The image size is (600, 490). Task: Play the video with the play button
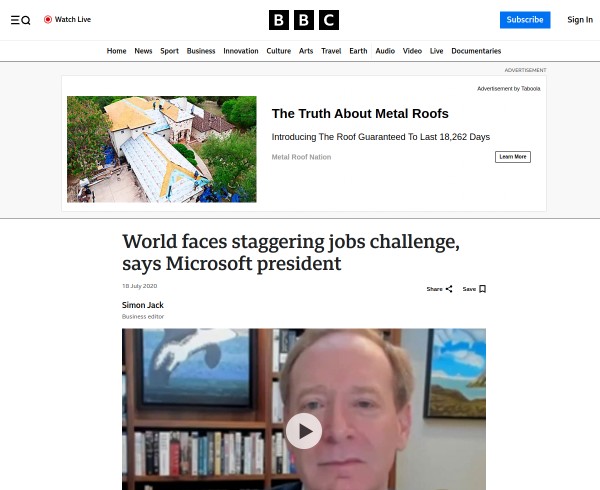(304, 431)
